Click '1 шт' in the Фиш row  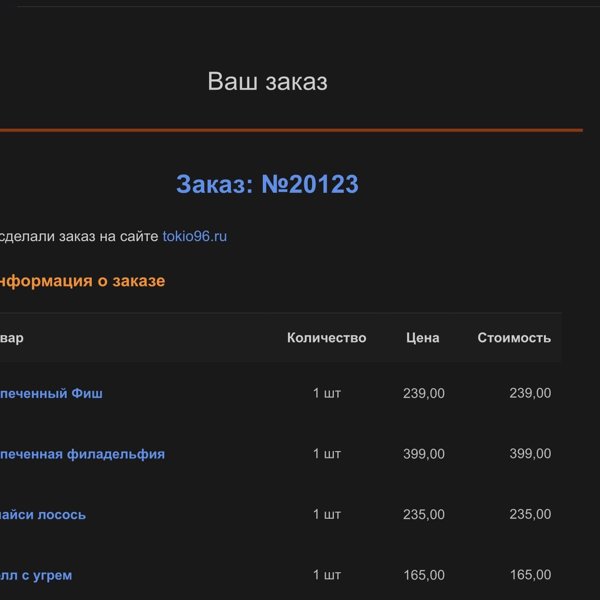[x=327, y=393]
